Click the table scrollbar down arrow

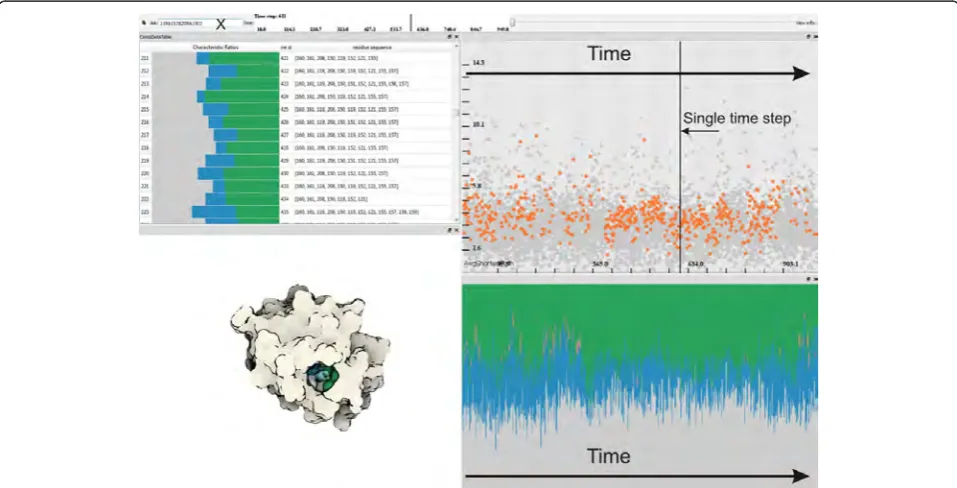pos(457,218)
